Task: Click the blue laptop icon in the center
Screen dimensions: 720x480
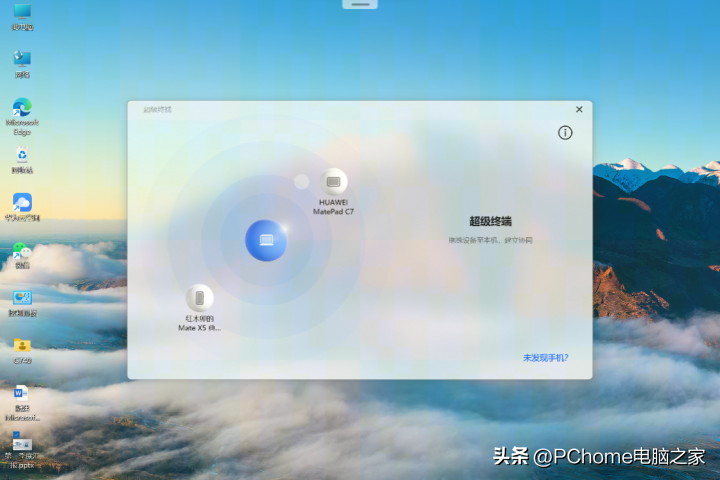Action: [x=266, y=240]
